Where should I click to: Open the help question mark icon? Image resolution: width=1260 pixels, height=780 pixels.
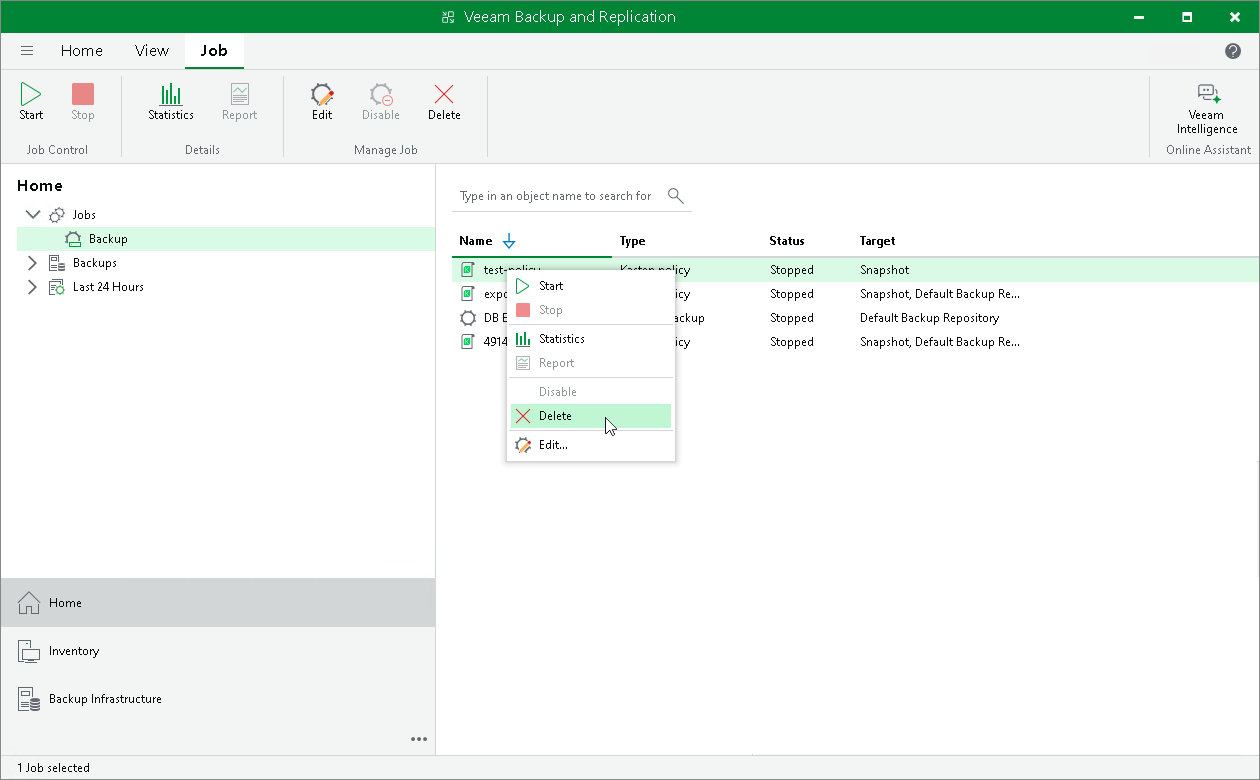1233,51
